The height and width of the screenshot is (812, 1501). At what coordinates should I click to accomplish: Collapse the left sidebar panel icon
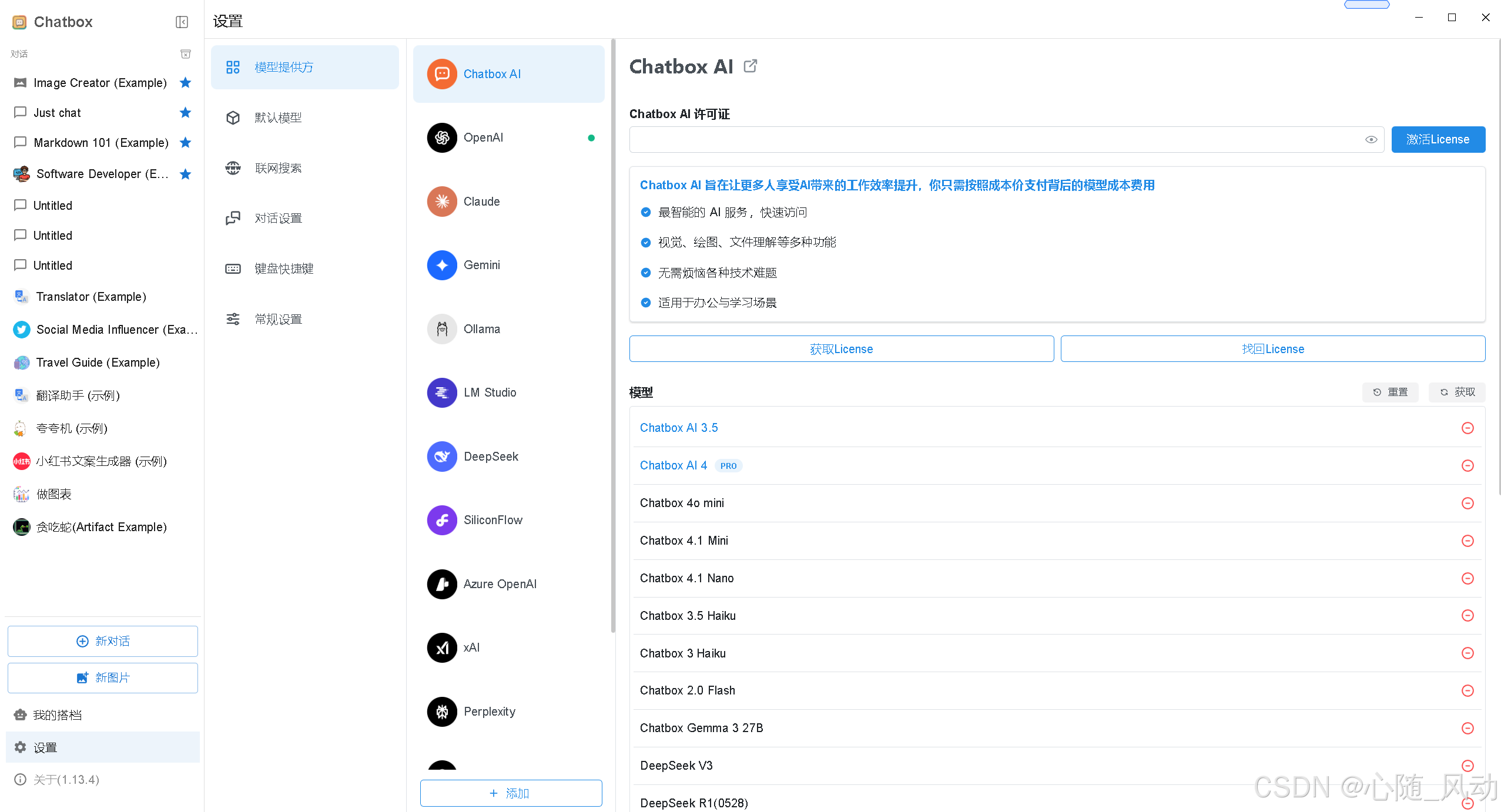pos(182,22)
